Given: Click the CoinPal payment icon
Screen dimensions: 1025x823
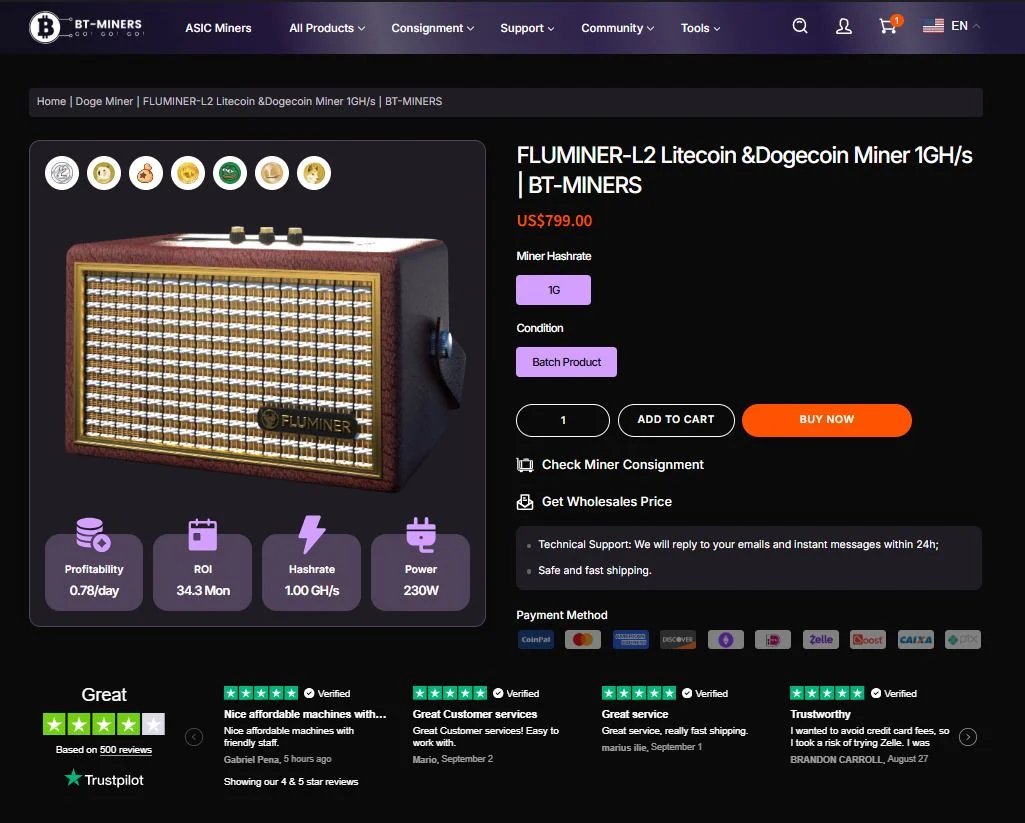Looking at the screenshot, I should click(535, 639).
